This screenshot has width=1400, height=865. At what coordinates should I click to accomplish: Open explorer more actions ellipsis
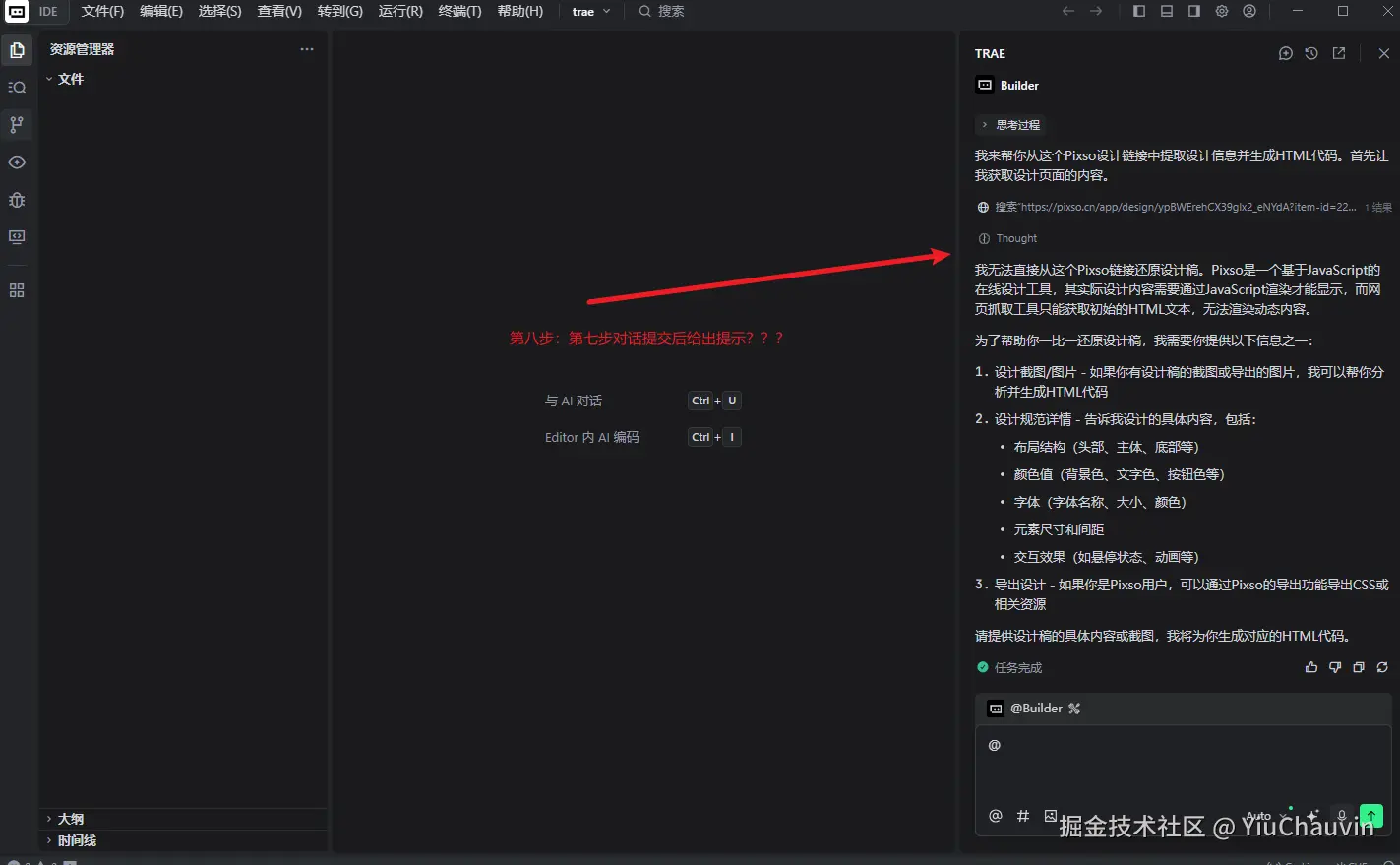coord(307,49)
